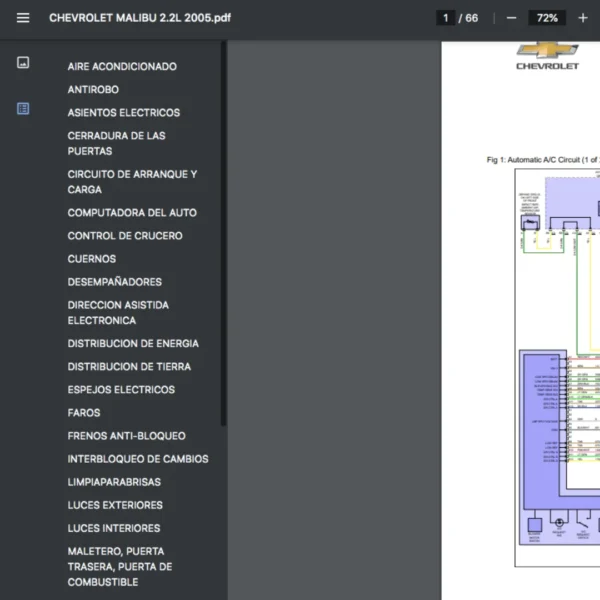Click the page number input field
The image size is (600, 600).
click(x=444, y=18)
